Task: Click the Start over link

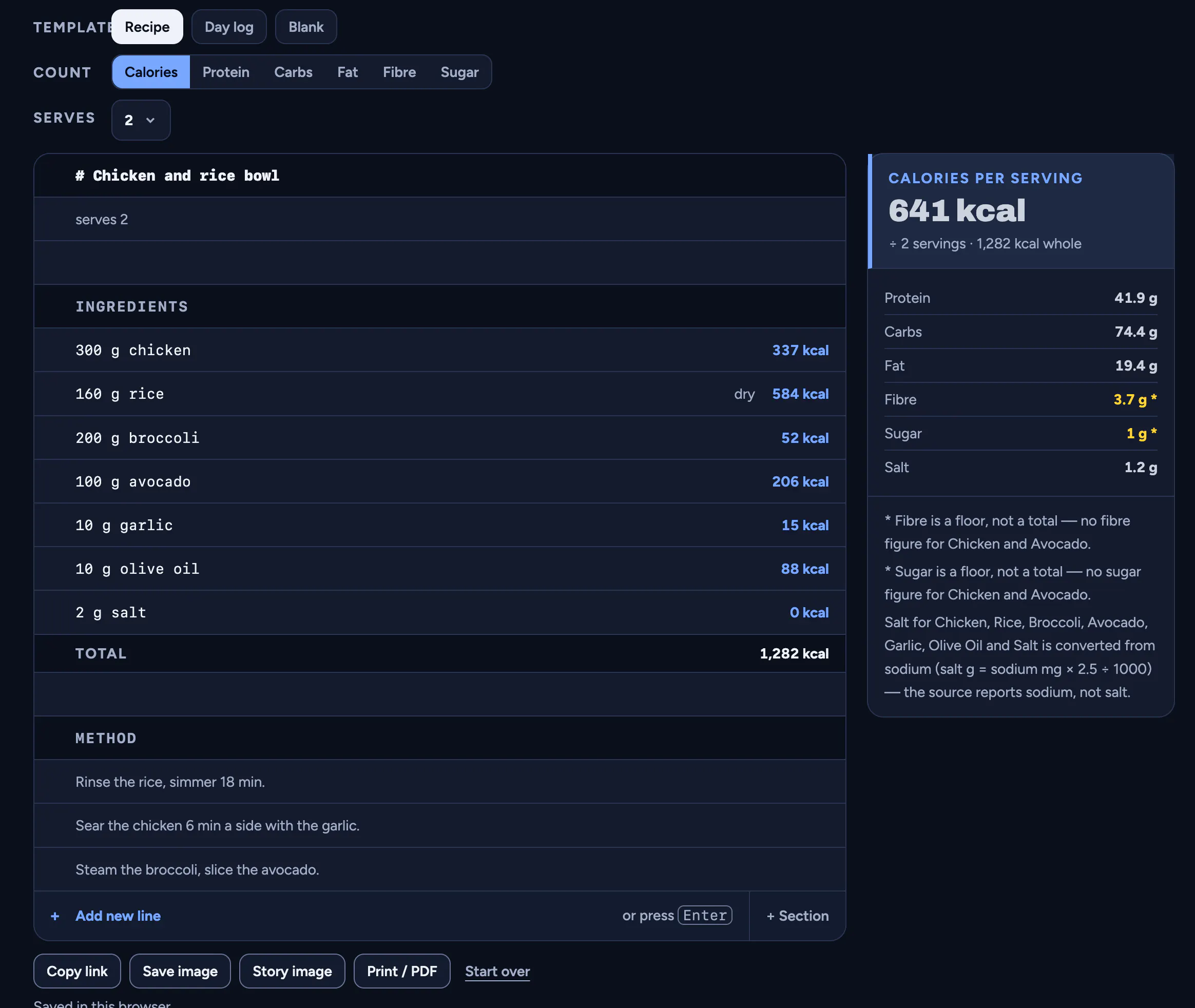Action: (x=497, y=972)
